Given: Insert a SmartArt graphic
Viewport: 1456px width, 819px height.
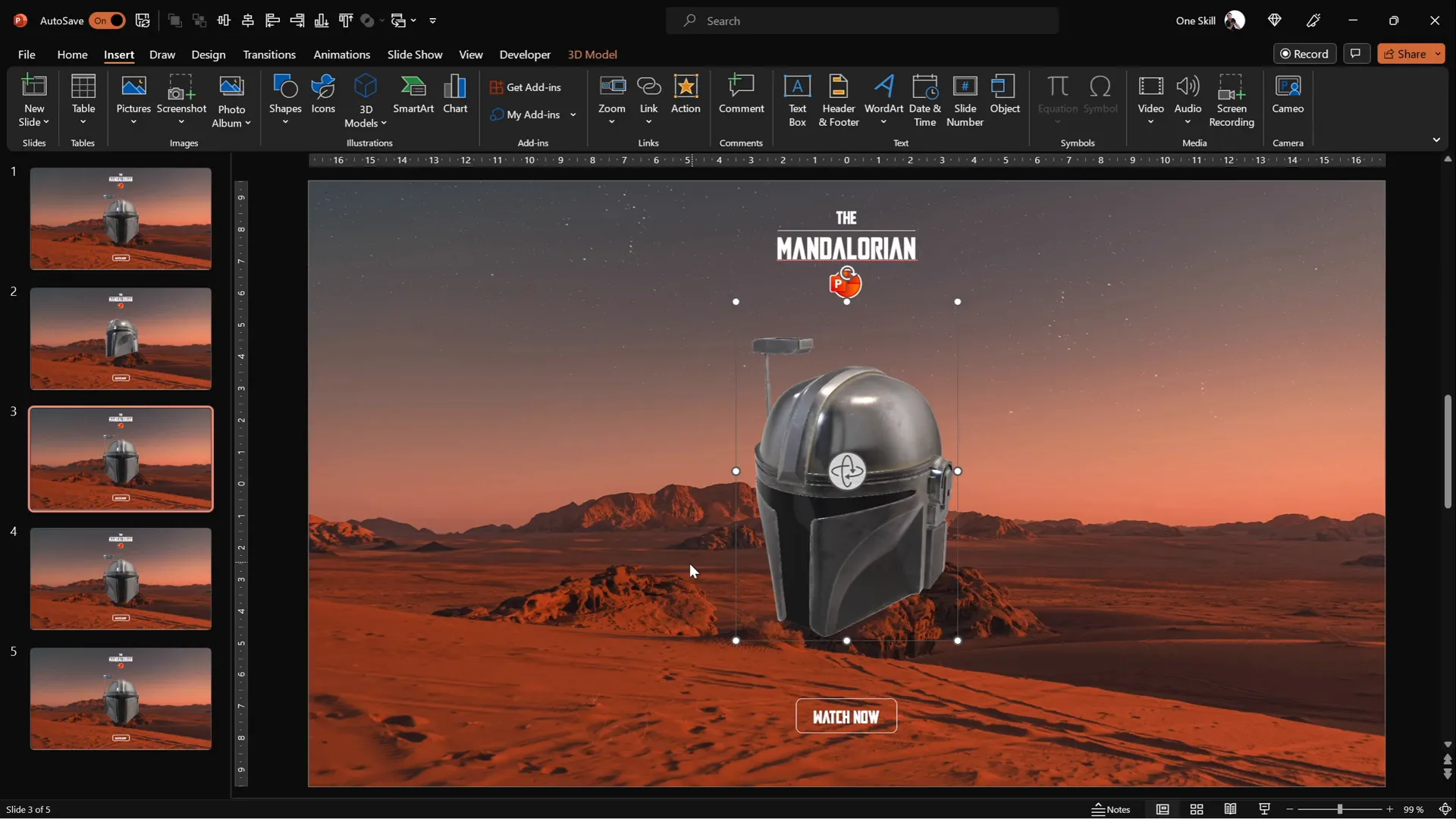Looking at the screenshot, I should point(413,94).
